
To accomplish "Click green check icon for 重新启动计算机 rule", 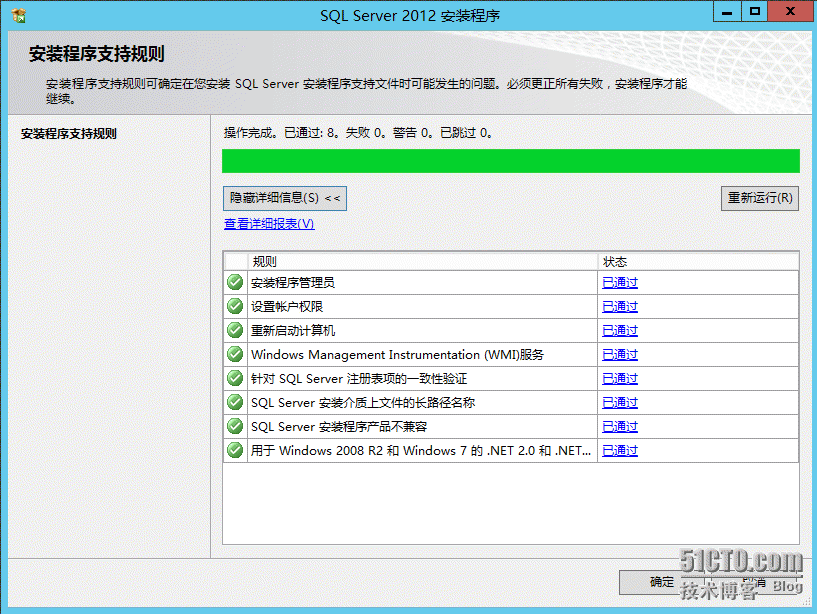I will pyautogui.click(x=235, y=330).
